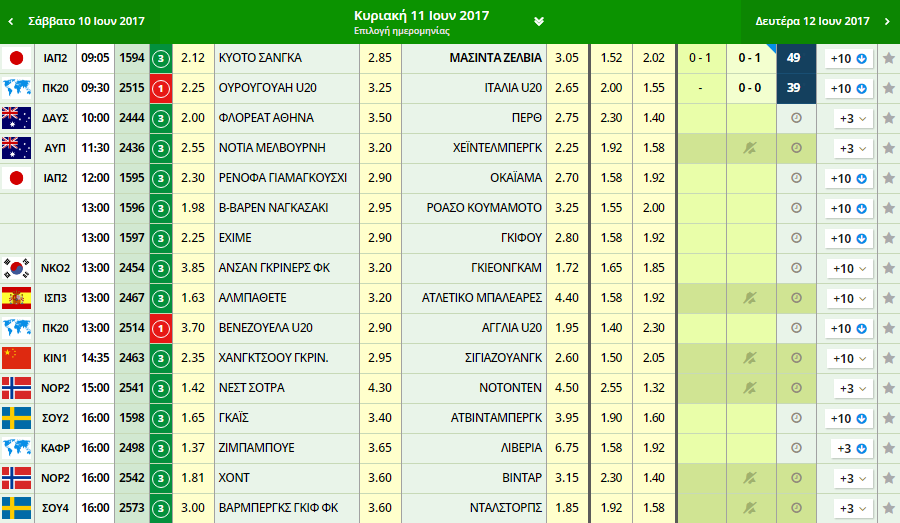Star the Κυότο Σάνγκα match as favorite
This screenshot has width=900, height=523.
[x=887, y=58]
